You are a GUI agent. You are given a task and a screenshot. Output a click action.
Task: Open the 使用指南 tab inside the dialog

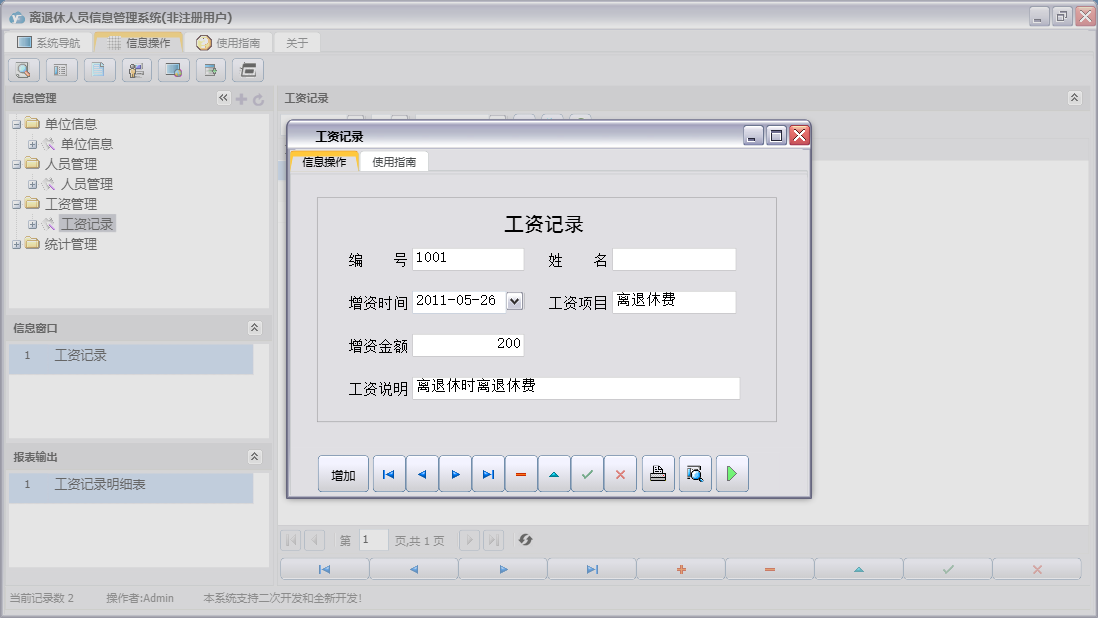394,162
